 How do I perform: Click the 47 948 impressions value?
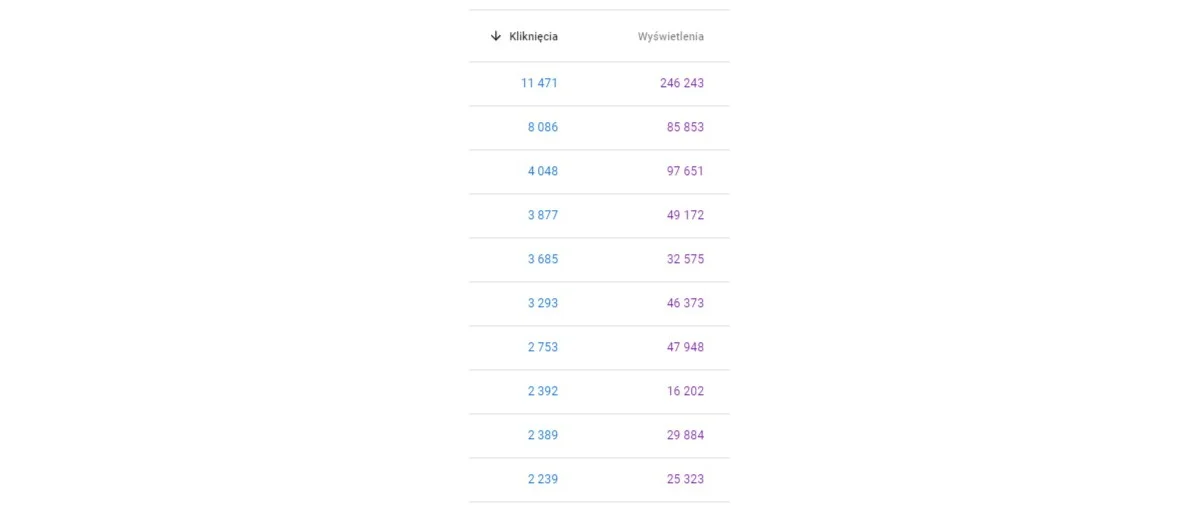[x=685, y=347]
